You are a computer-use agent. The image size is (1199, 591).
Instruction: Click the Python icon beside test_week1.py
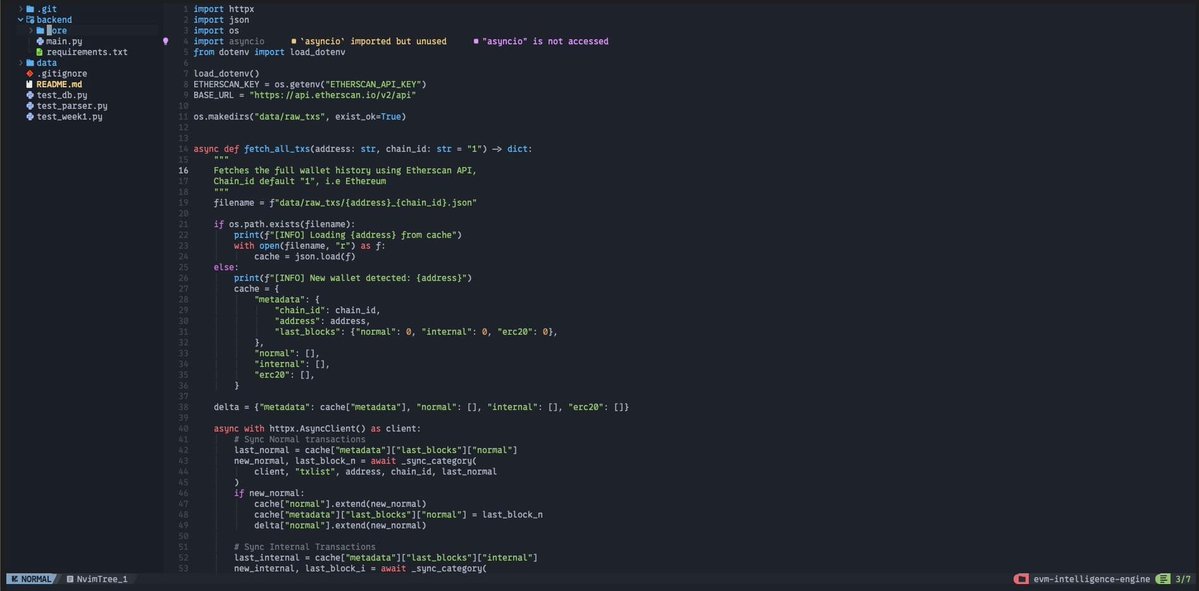coord(31,116)
